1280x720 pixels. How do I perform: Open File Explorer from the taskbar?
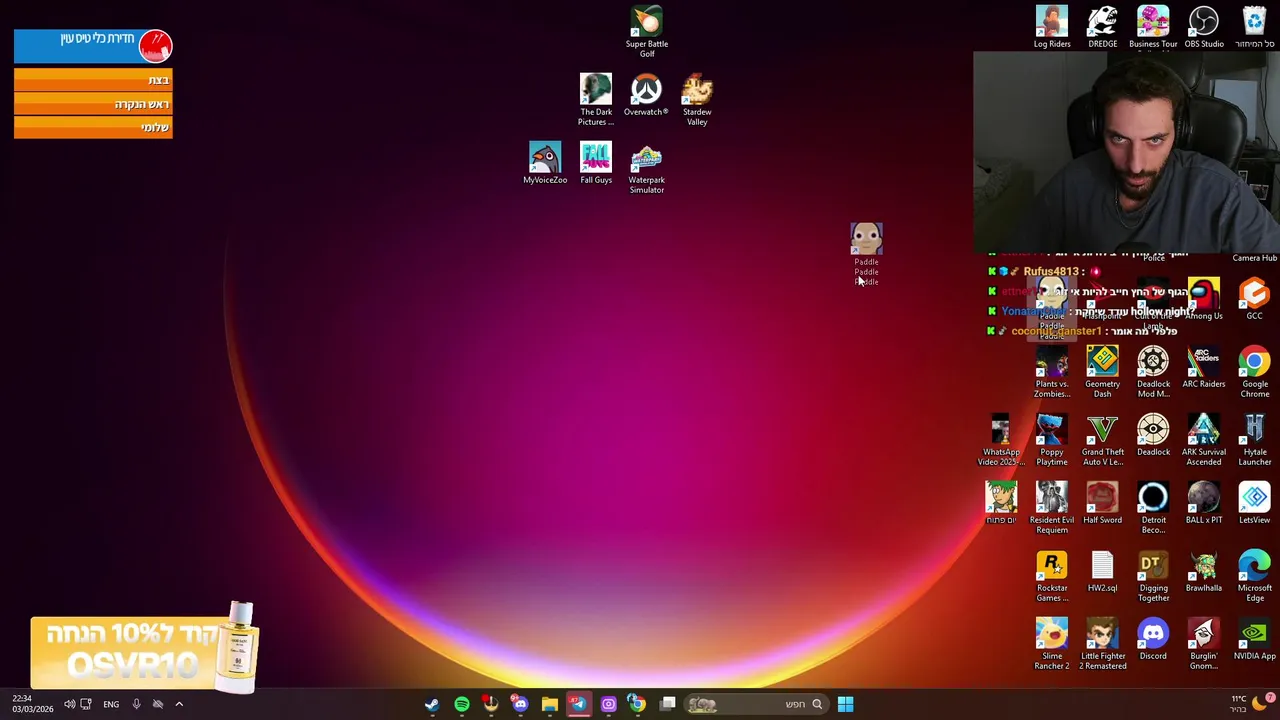click(549, 704)
